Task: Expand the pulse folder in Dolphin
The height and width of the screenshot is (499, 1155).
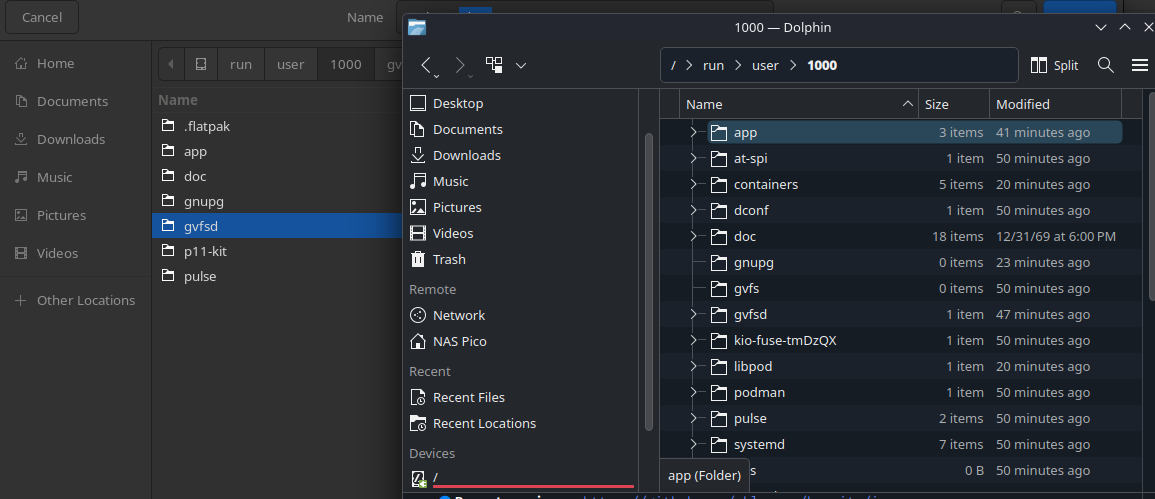Action: click(x=693, y=419)
